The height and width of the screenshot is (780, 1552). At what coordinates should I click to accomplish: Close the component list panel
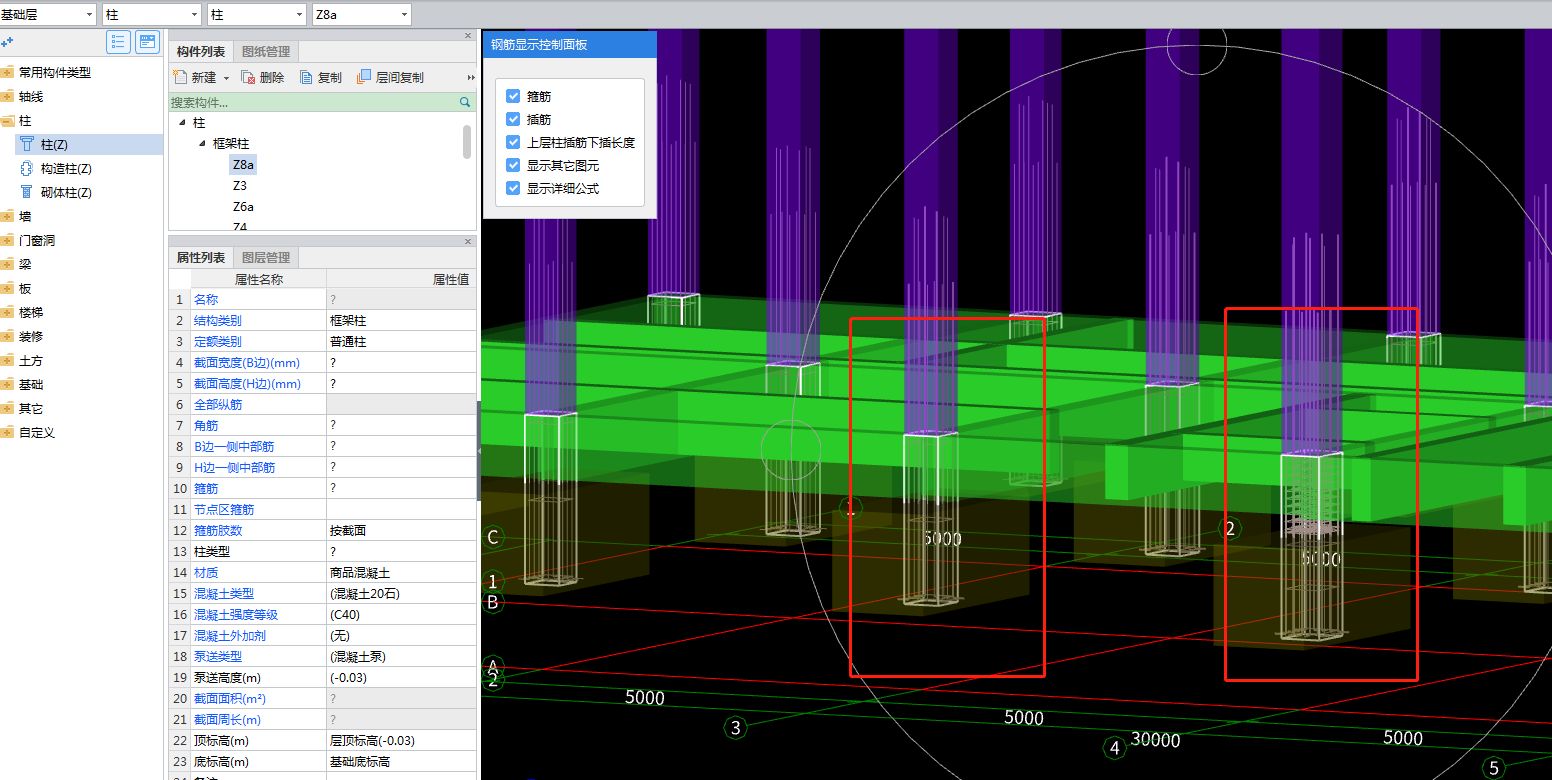coord(468,36)
